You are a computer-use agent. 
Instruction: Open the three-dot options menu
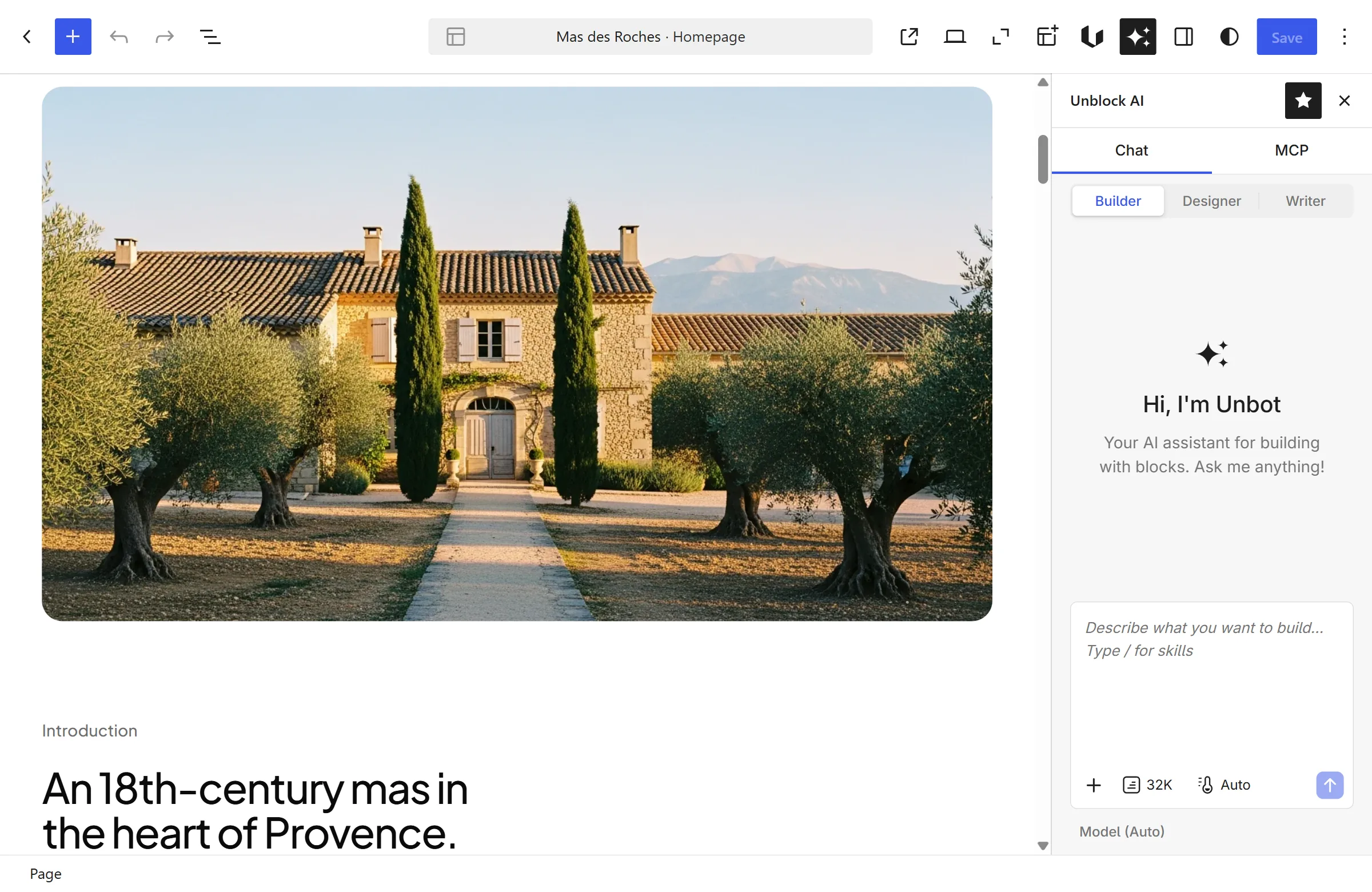pyautogui.click(x=1345, y=37)
